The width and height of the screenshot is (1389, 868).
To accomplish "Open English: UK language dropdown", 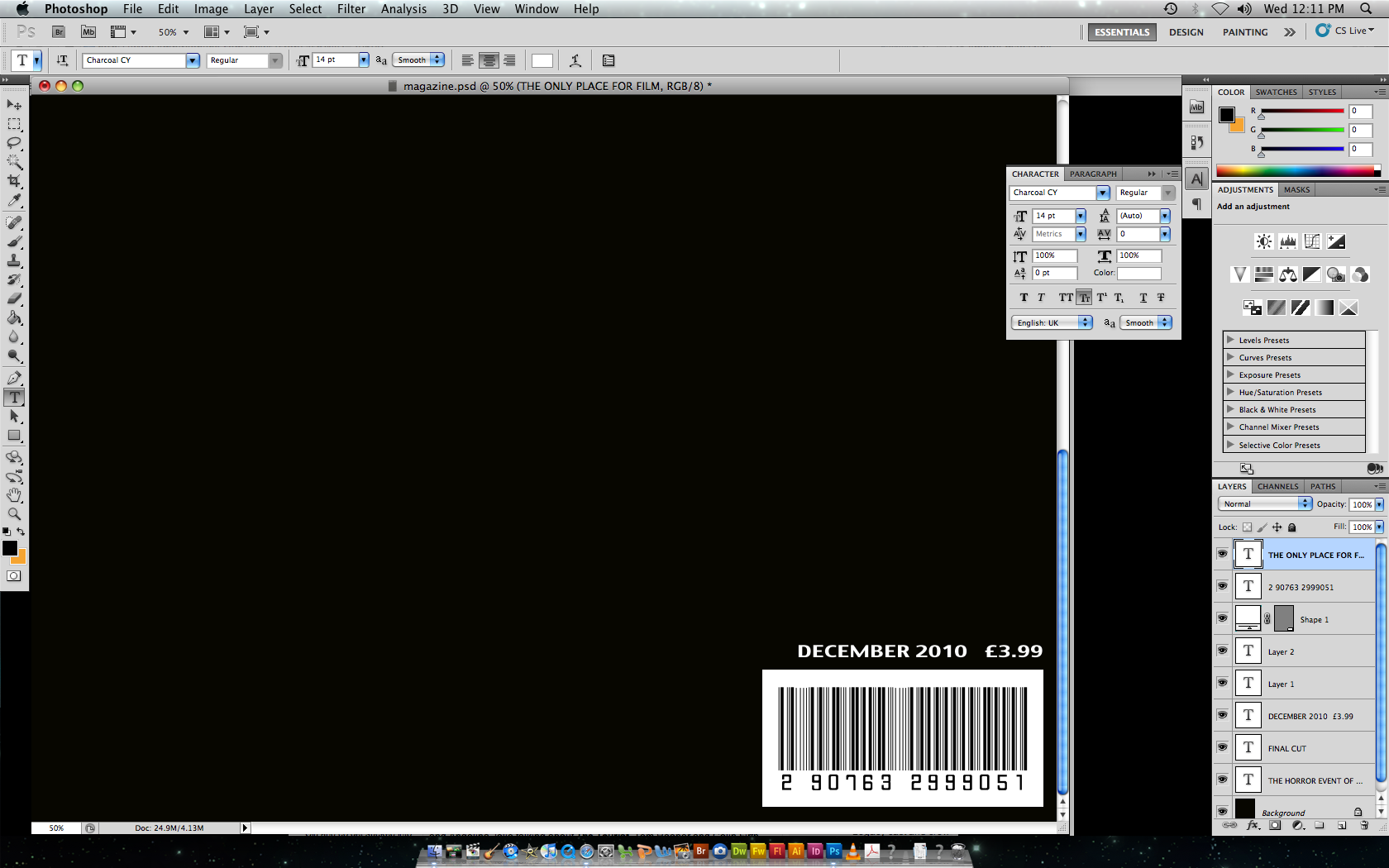I will pyautogui.click(x=1052, y=323).
